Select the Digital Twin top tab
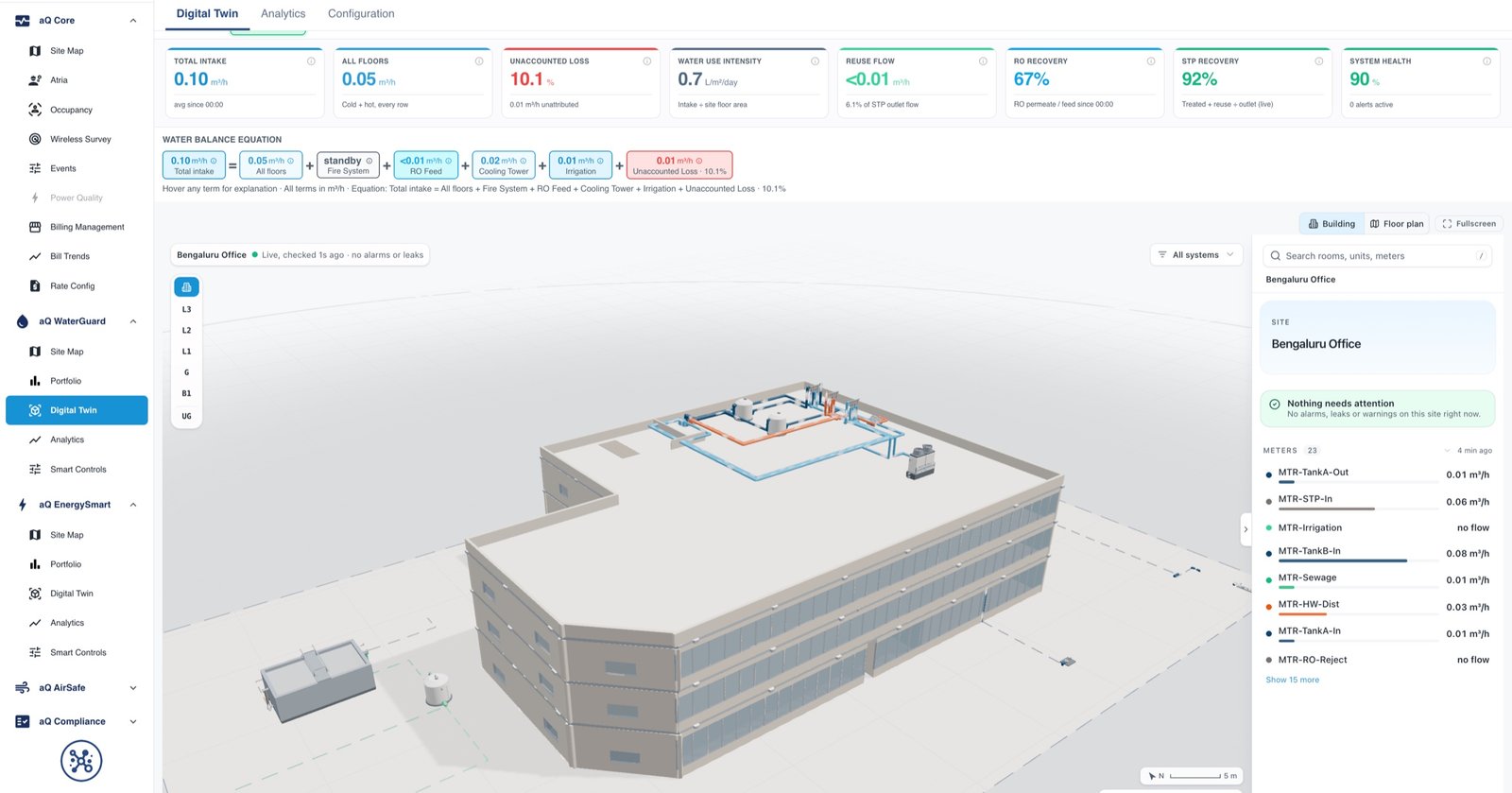1512x793 pixels. tap(207, 14)
